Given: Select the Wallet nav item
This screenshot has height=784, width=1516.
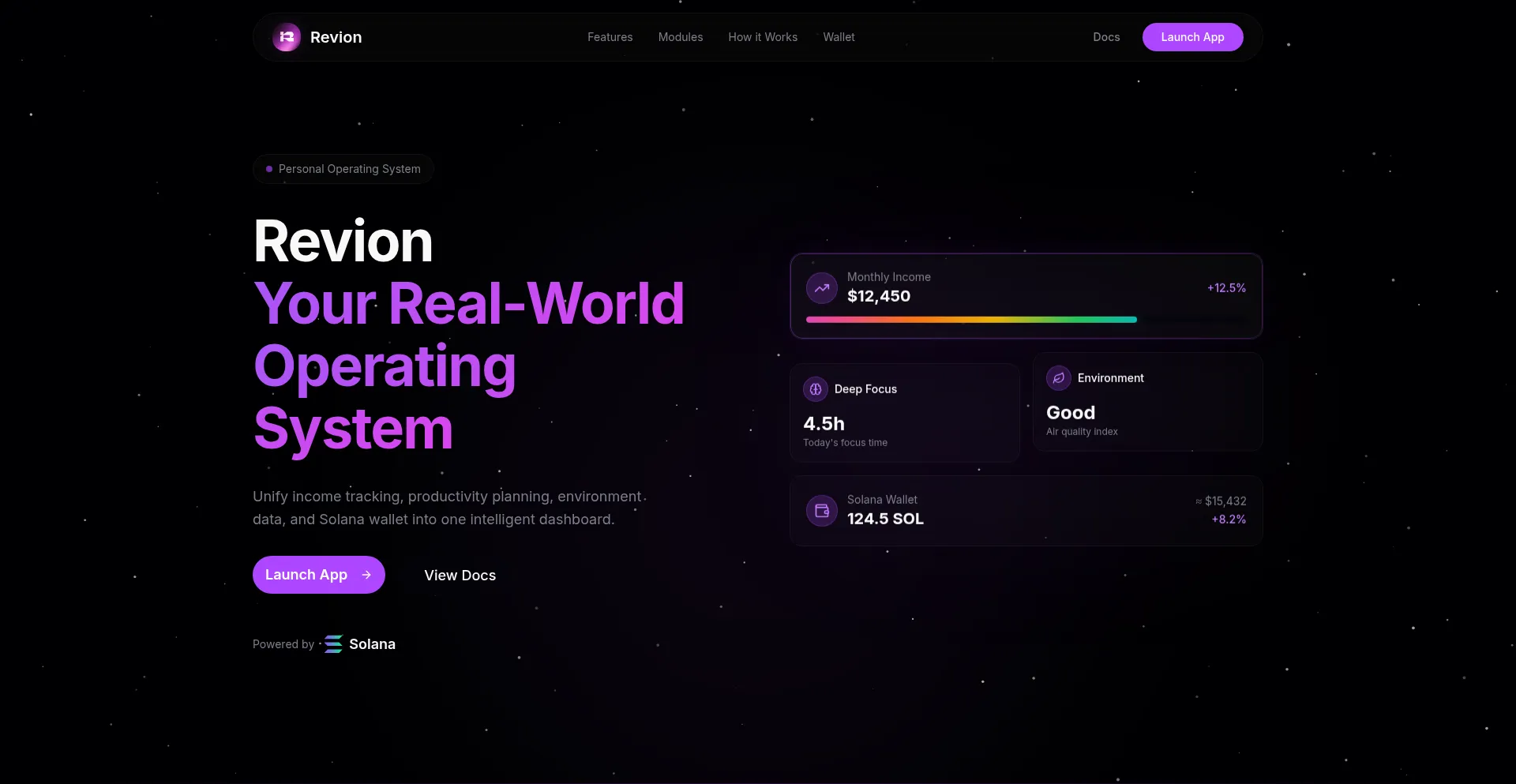Looking at the screenshot, I should tap(839, 37).
